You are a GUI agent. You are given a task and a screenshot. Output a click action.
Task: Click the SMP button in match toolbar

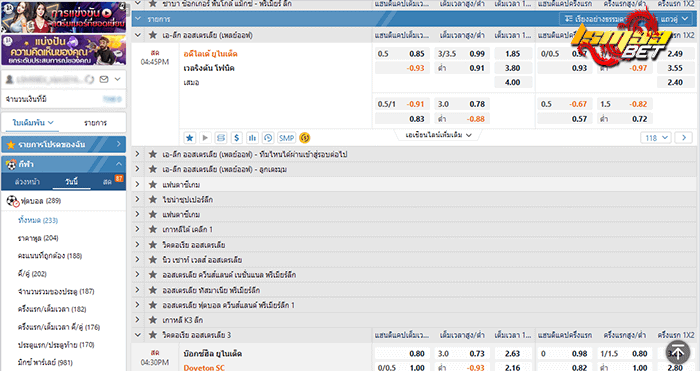[286, 138]
